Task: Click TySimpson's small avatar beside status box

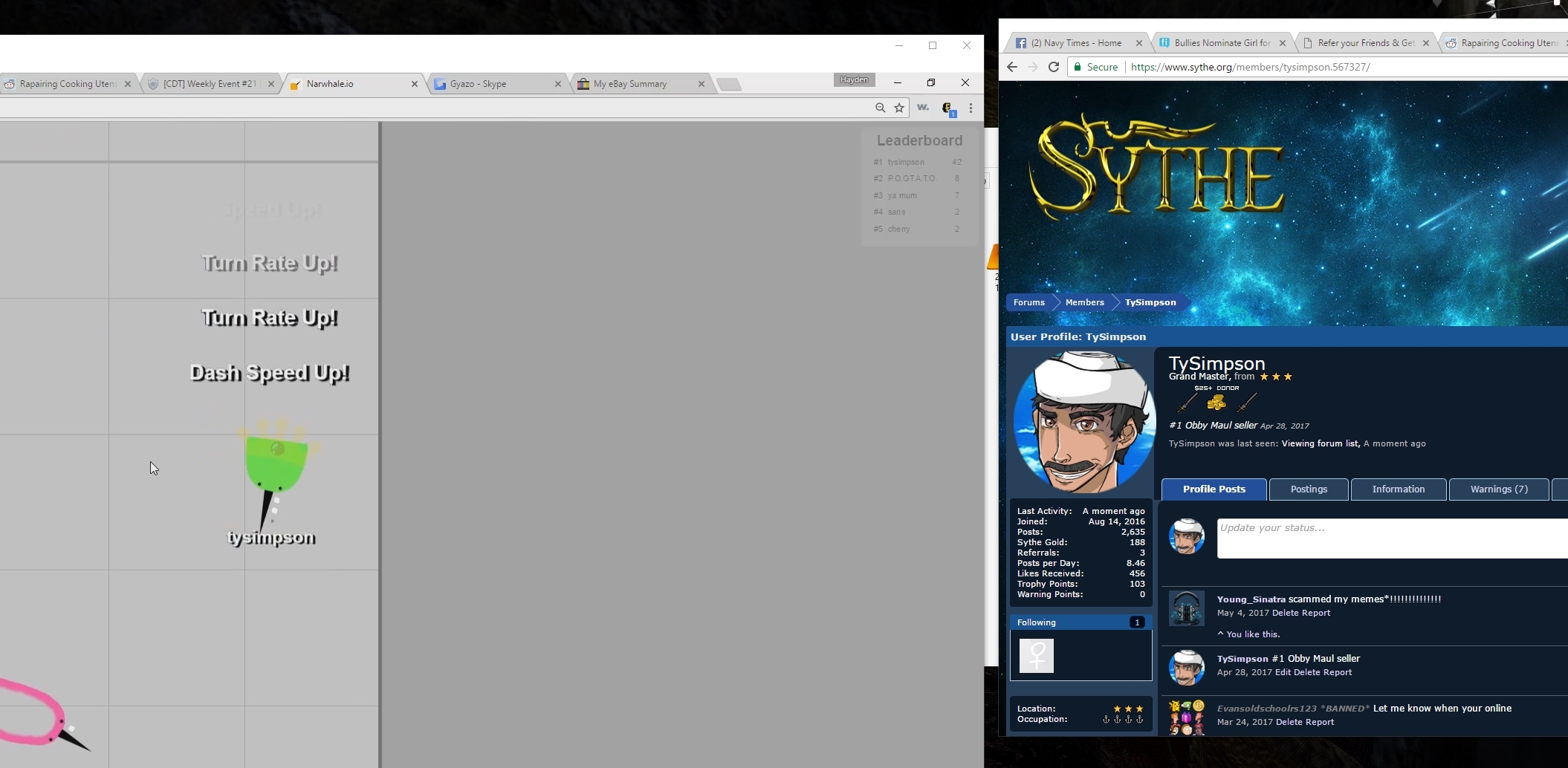Action: (x=1187, y=536)
